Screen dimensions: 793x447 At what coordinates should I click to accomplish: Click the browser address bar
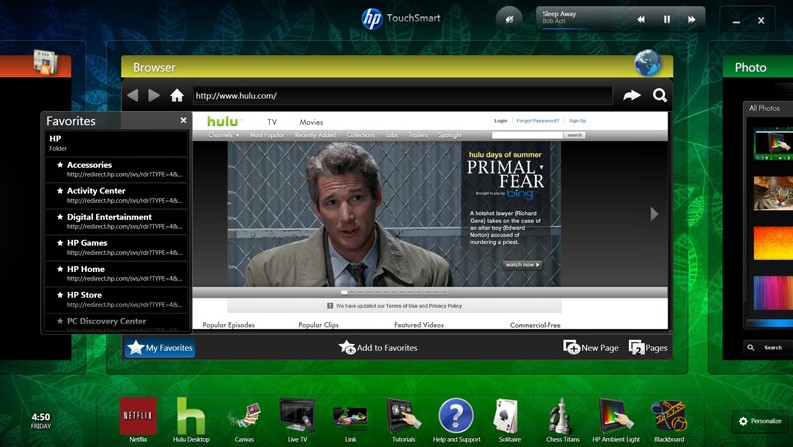[403, 95]
